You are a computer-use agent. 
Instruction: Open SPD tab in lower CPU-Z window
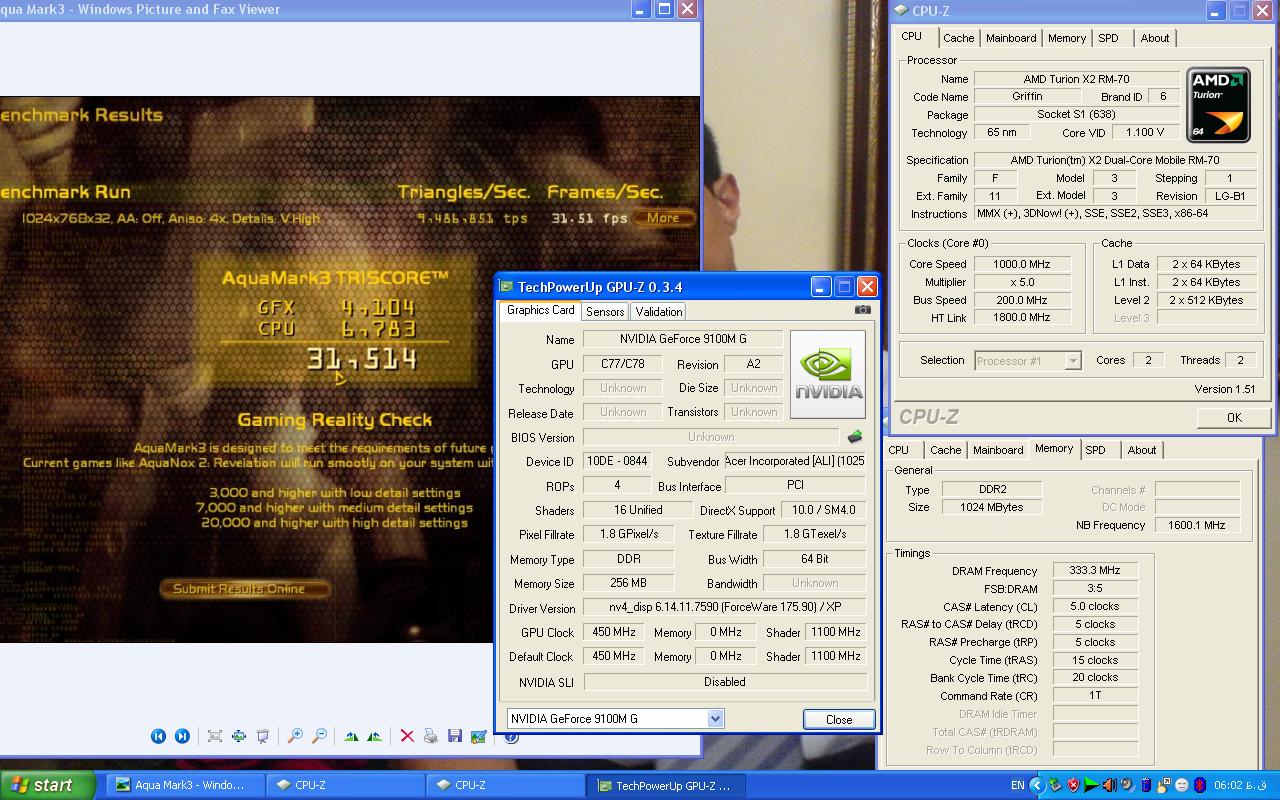coord(1095,450)
